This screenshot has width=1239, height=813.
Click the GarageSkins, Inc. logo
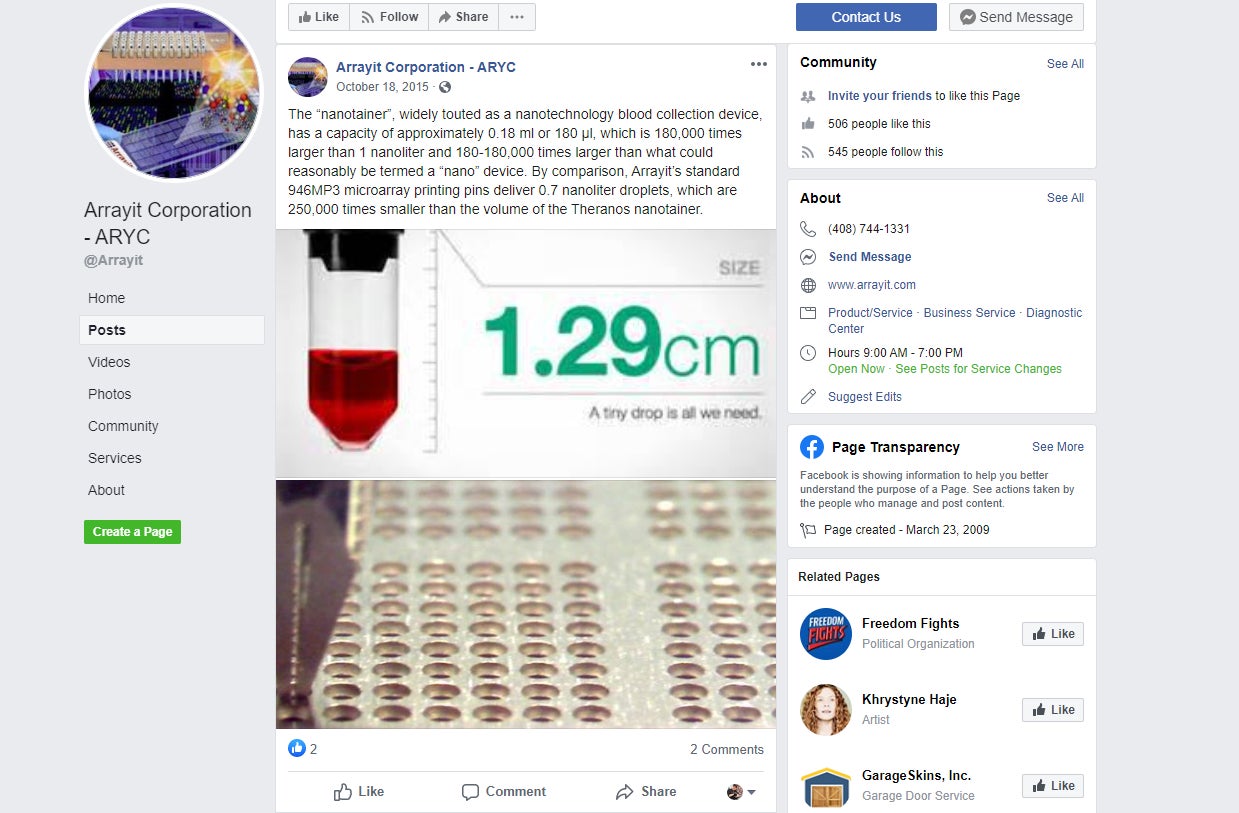tap(826, 786)
